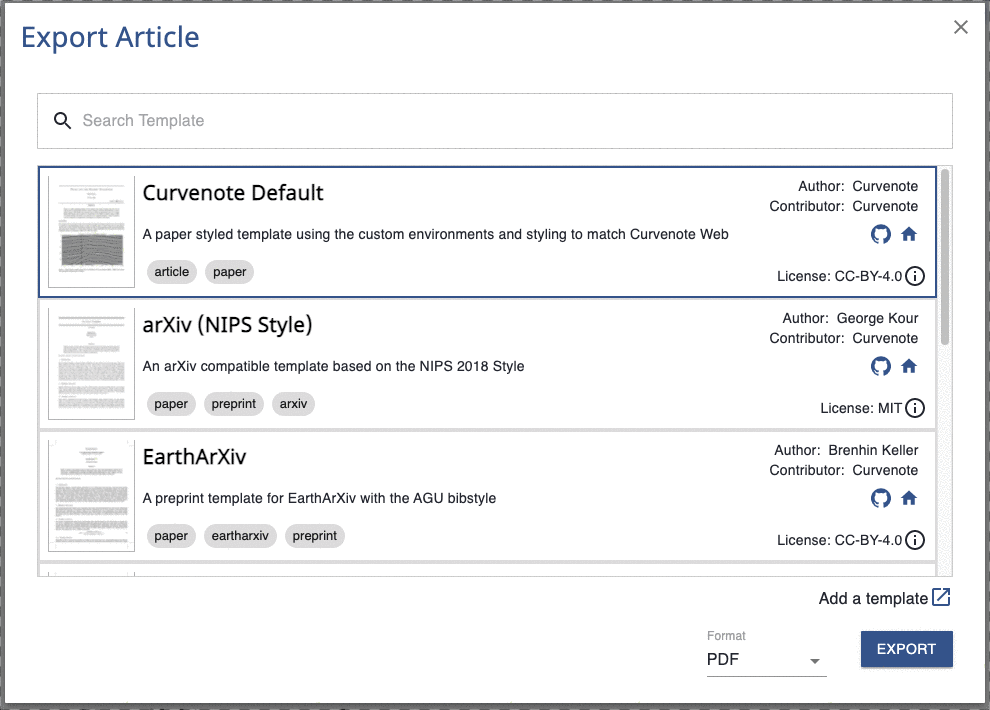Click the 'EarthArXiv' title
The height and width of the screenshot is (710, 990).
point(194,456)
